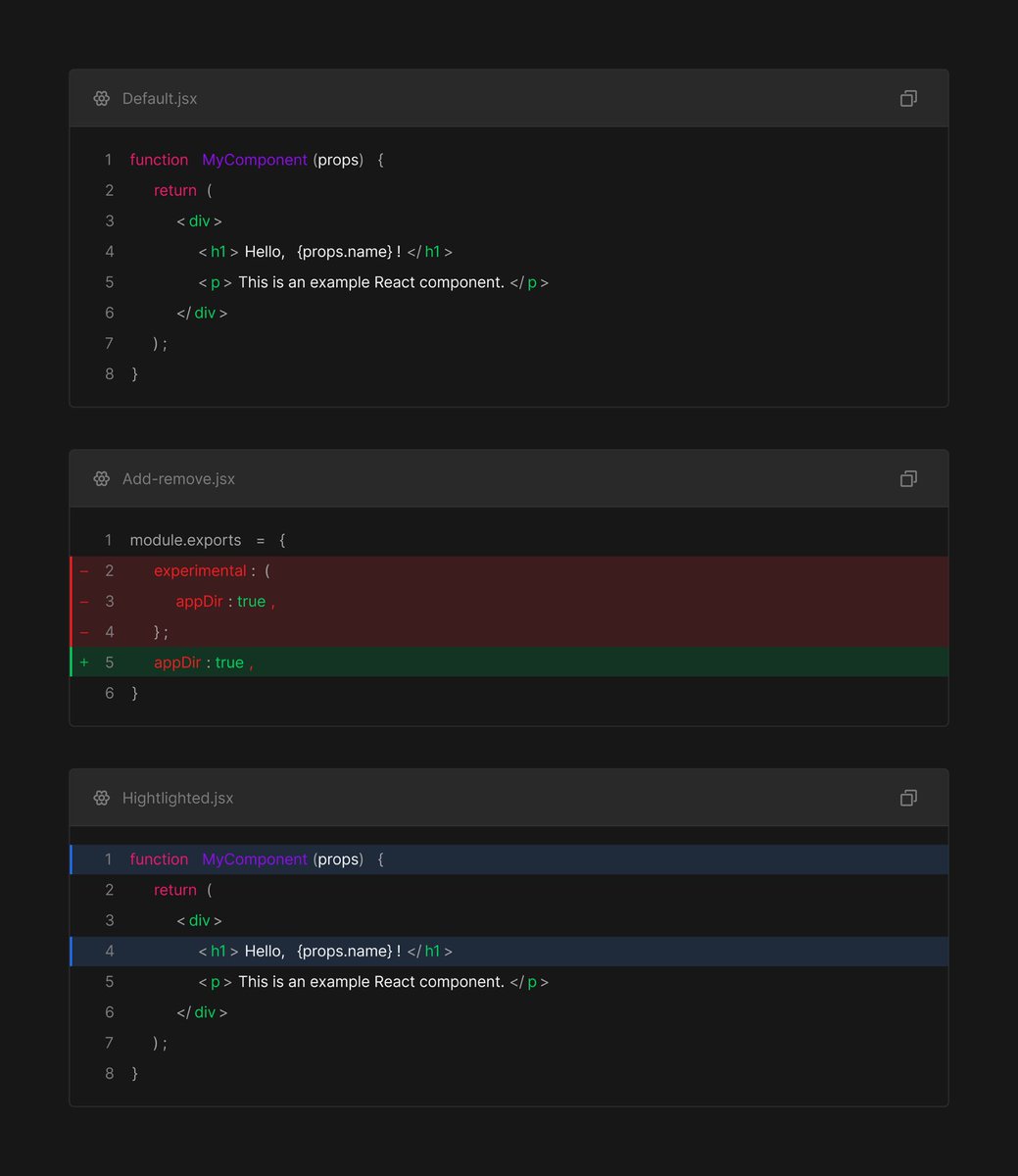Click 'MyComponent' in Default.jsx block
The image size is (1018, 1176).
click(x=255, y=160)
